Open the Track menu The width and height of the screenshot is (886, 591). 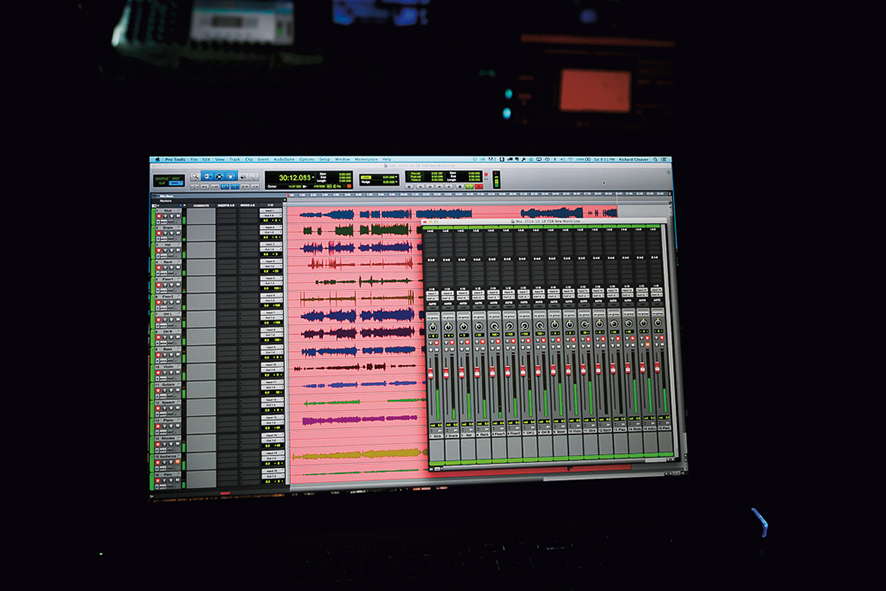point(234,159)
